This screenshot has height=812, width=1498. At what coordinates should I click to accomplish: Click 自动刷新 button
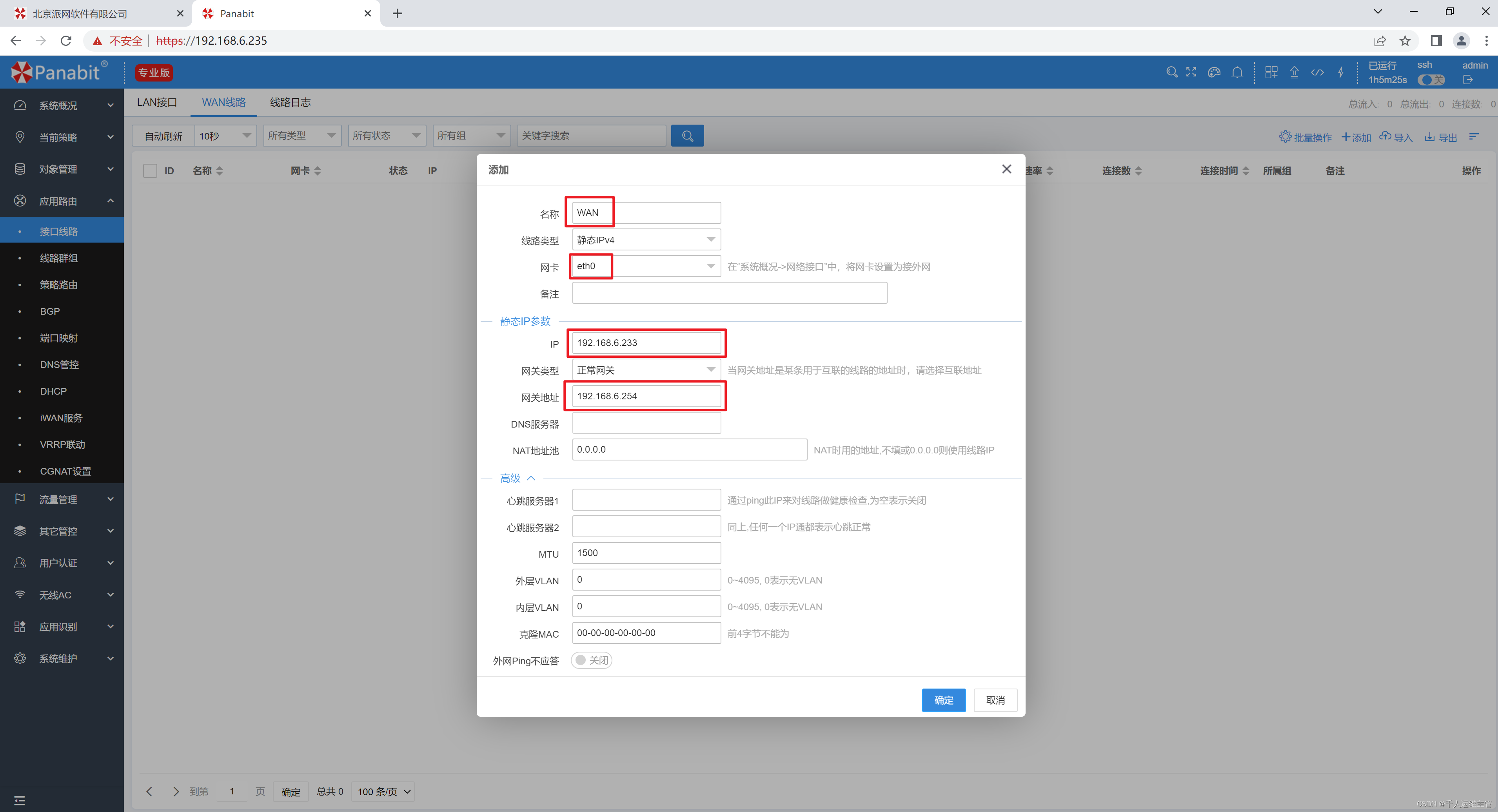[163, 136]
